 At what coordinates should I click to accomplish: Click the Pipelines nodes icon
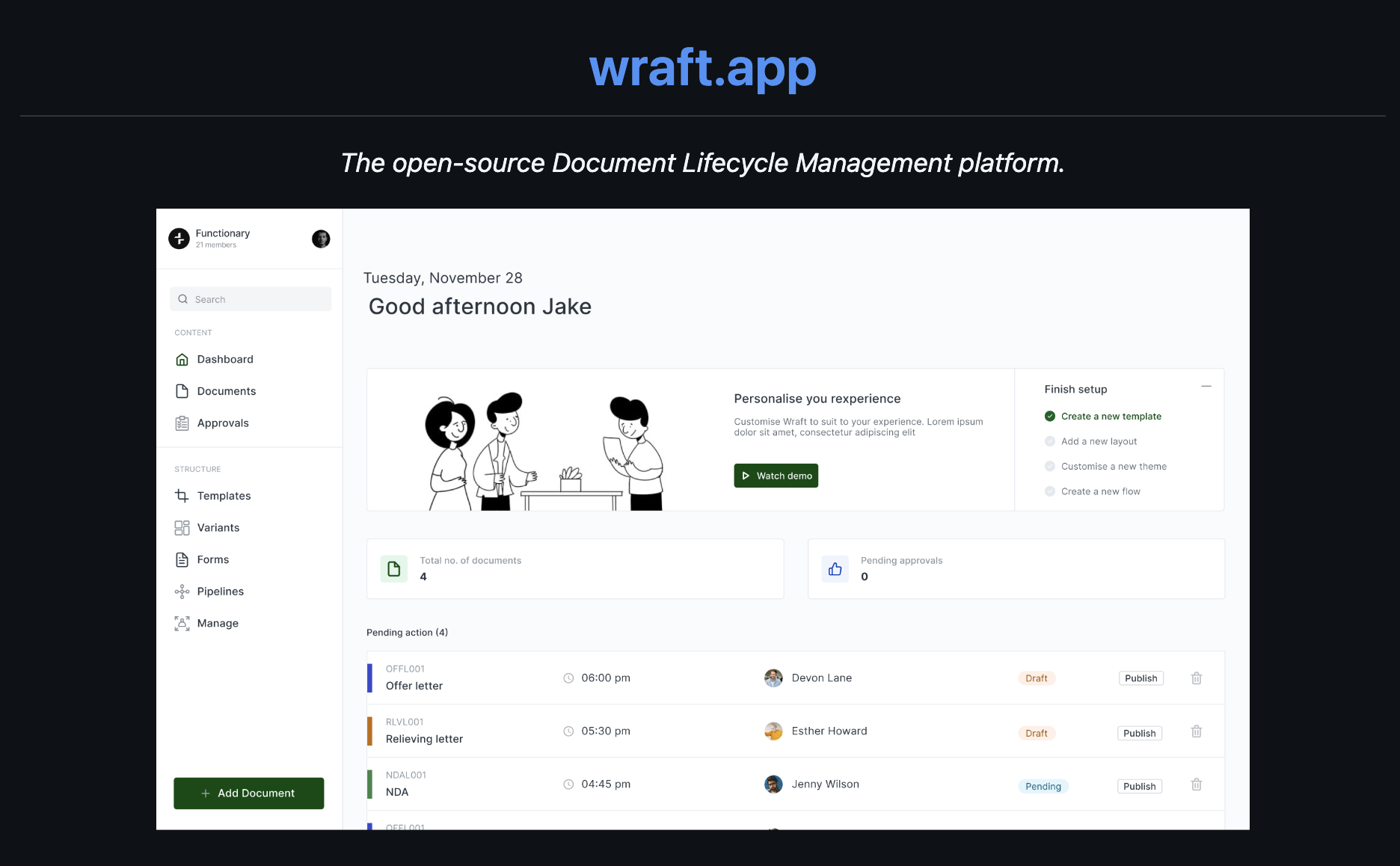(x=182, y=592)
